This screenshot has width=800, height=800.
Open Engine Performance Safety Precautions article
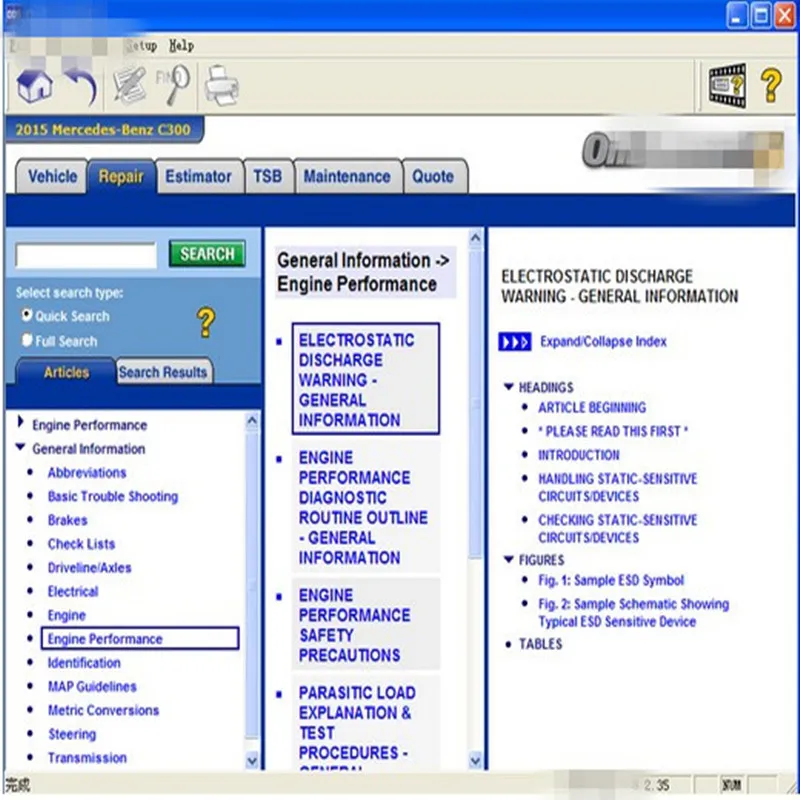pyautogui.click(x=365, y=624)
